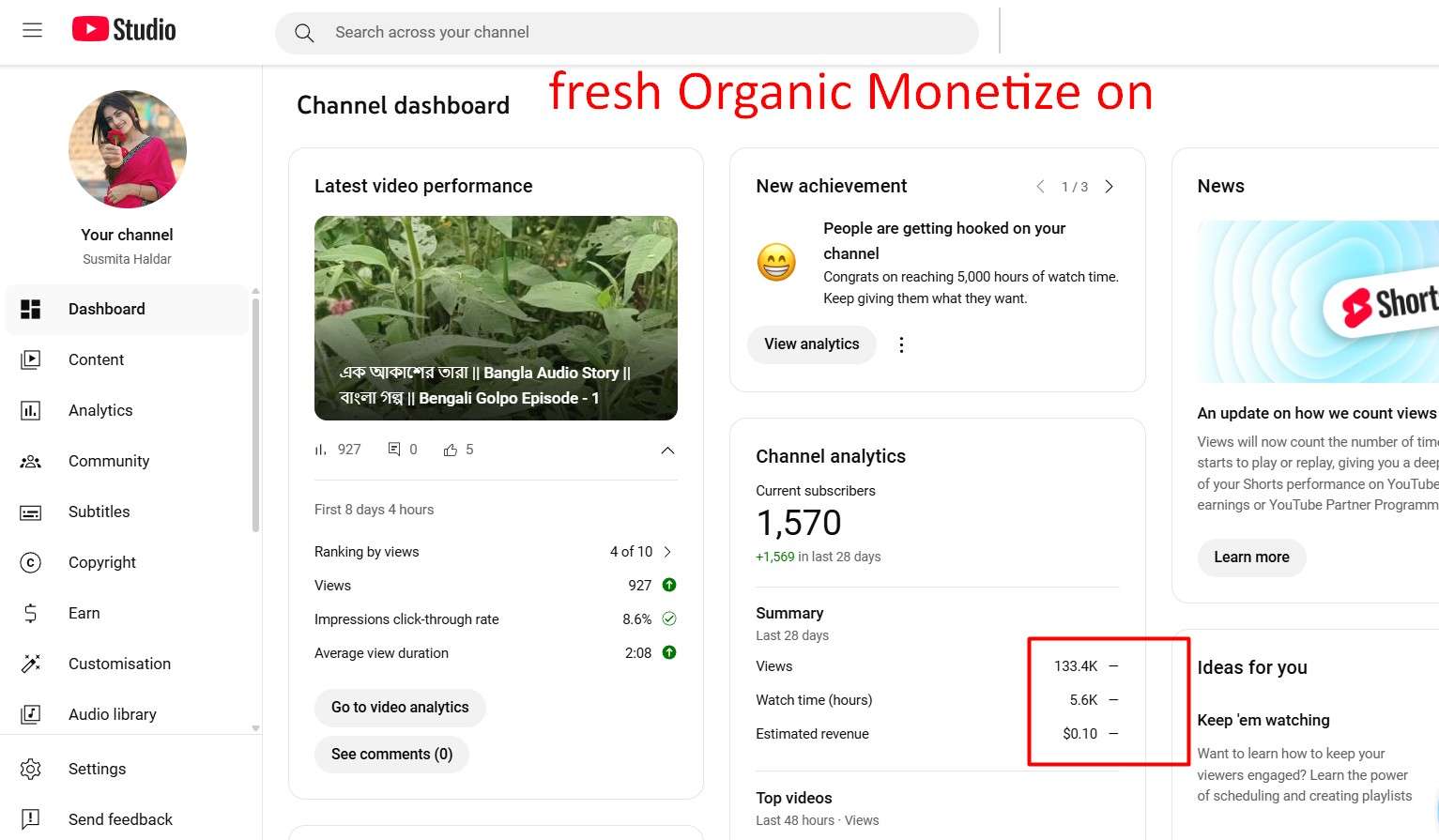Open latest video thumbnail
Viewport: 1439px width, 840px height.
pos(496,318)
